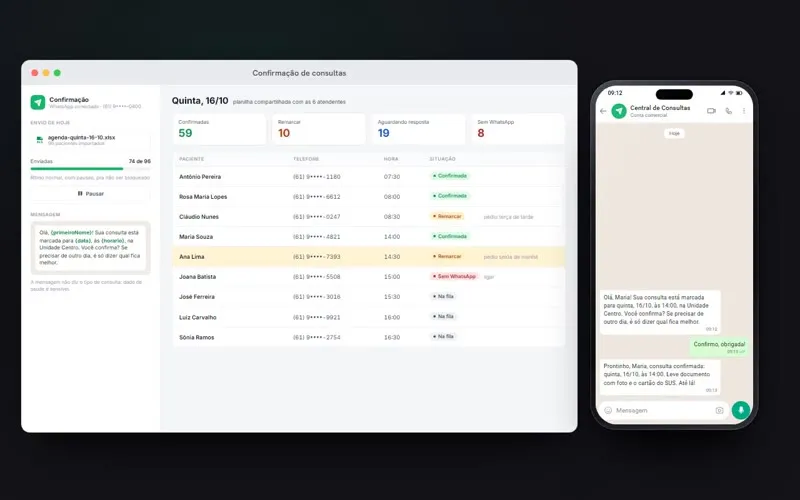
Task: Tap the phone call icon in chat header
Action: pos(729,111)
